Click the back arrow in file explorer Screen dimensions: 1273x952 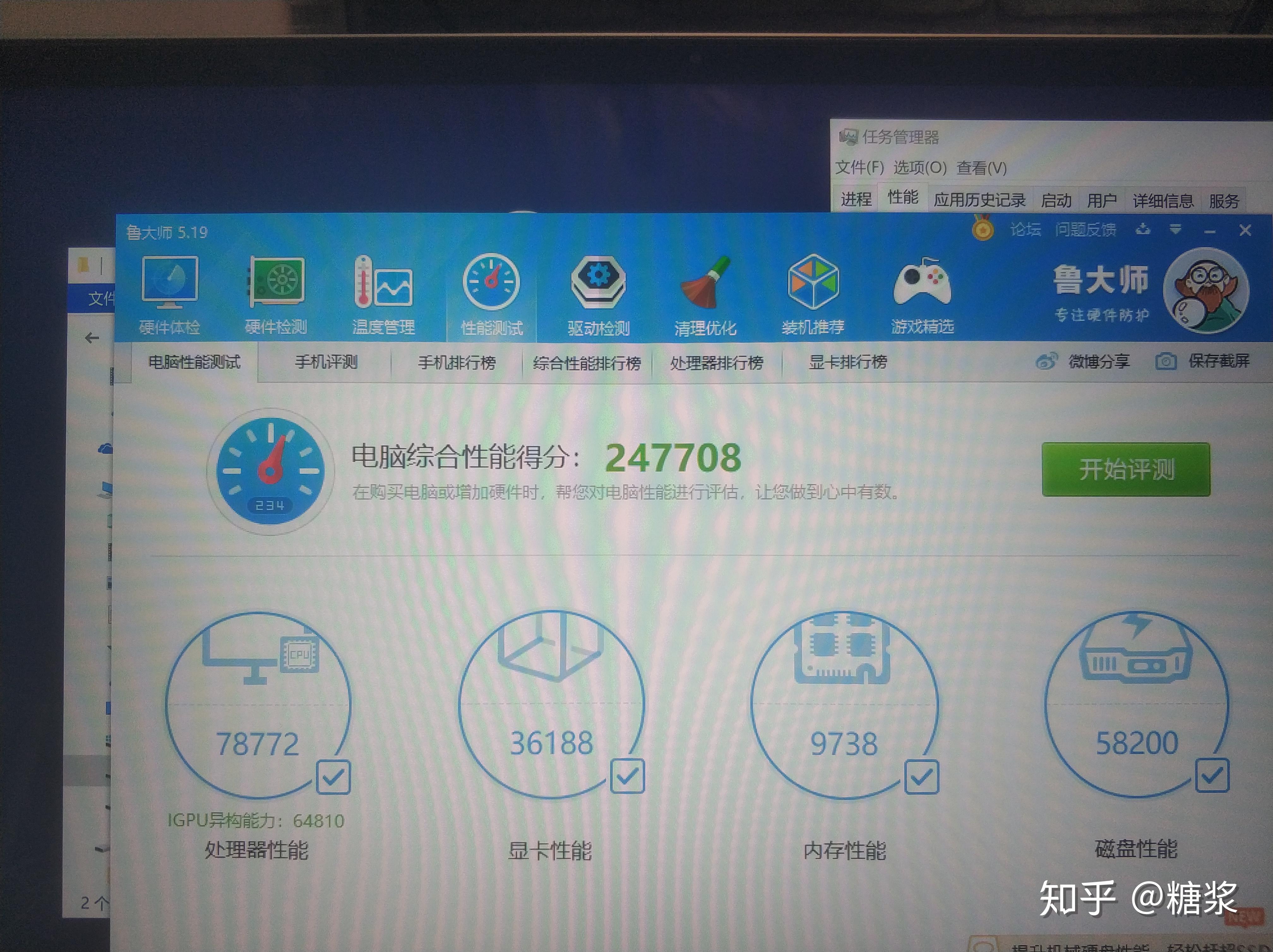click(92, 338)
